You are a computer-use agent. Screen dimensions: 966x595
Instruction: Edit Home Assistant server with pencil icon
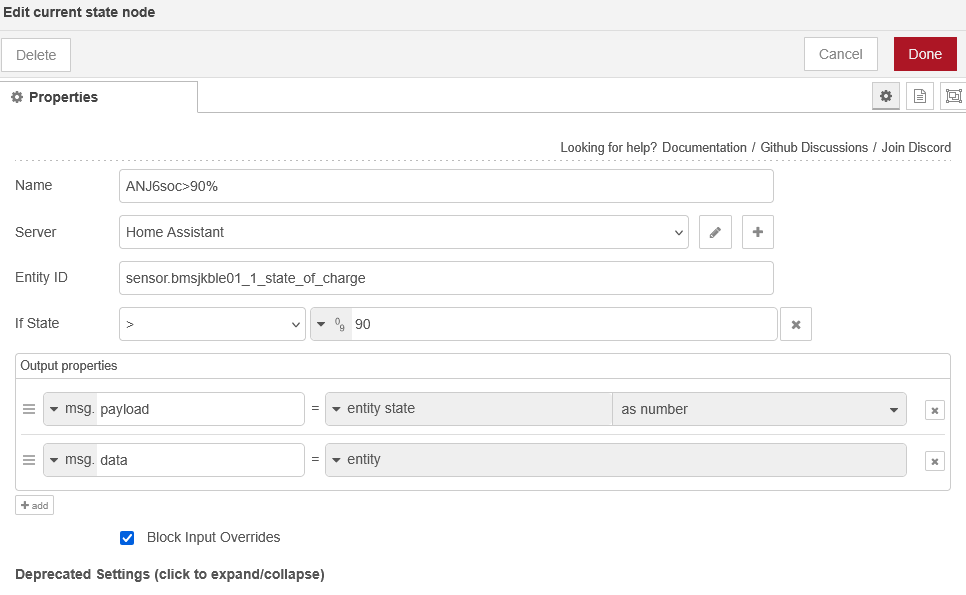click(x=715, y=232)
